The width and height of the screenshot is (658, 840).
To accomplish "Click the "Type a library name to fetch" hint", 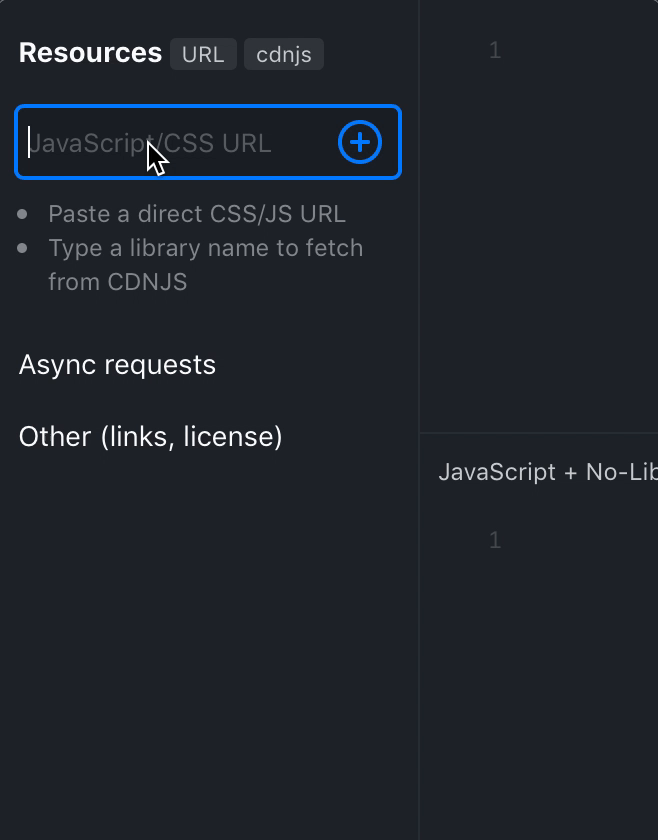I will coord(206,248).
